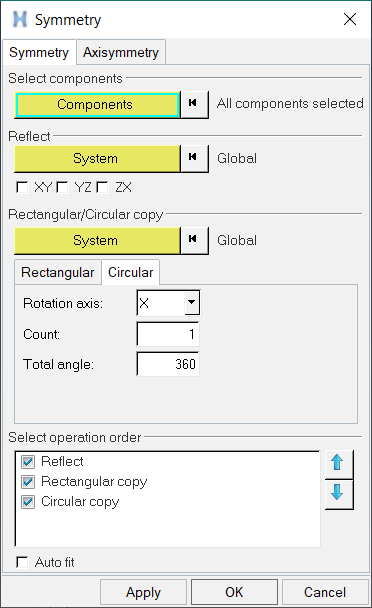The width and height of the screenshot is (372, 608).
Task: Click the HyperMesh logo icon in the title bar
Action: coord(20,19)
